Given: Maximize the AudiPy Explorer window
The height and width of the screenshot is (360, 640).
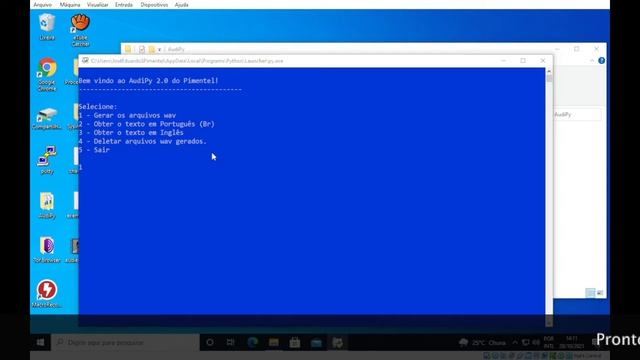Looking at the screenshot, I should pos(577,49).
